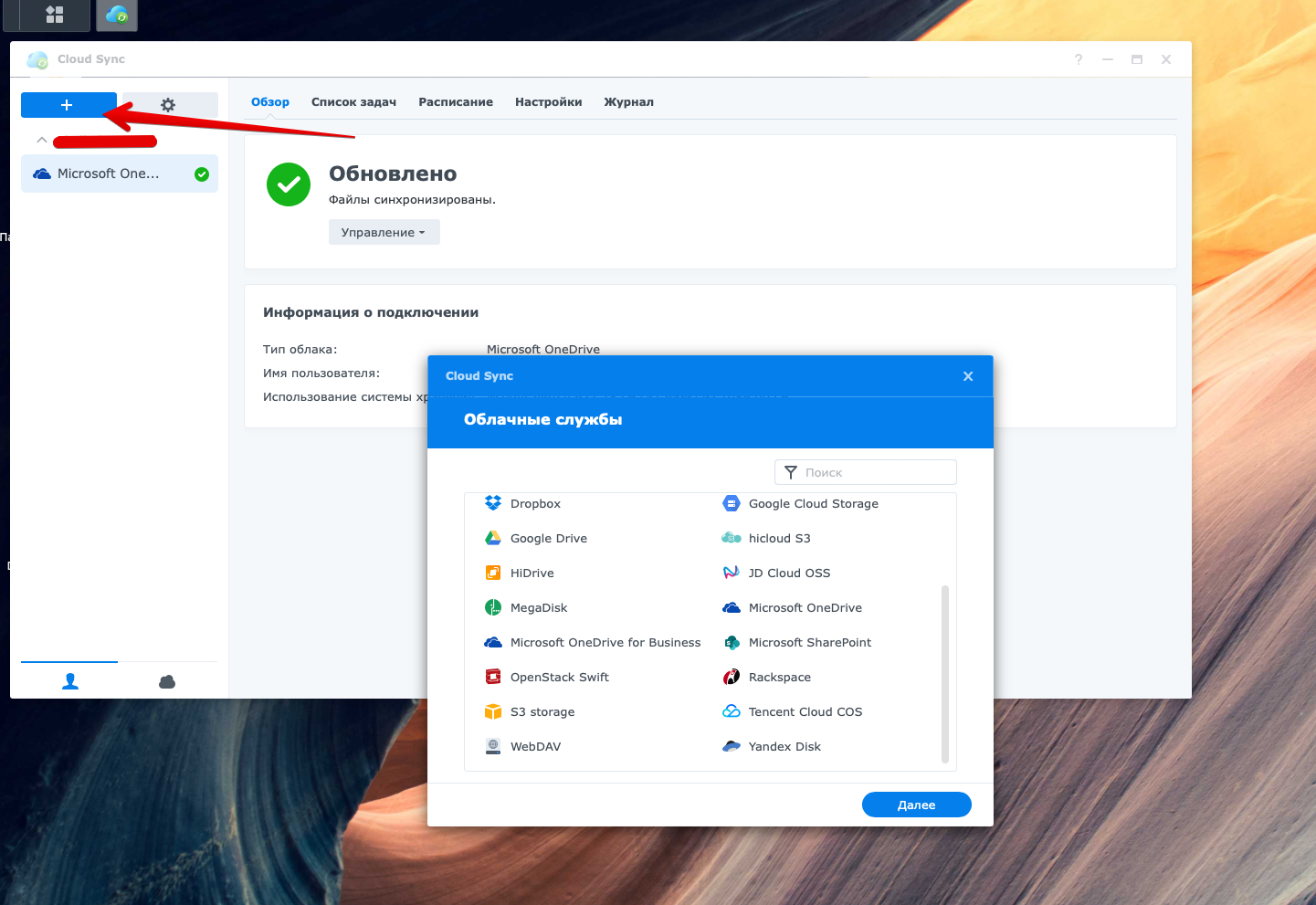This screenshot has height=905, width=1316.
Task: Click the Rackspace provider icon
Action: click(x=732, y=677)
